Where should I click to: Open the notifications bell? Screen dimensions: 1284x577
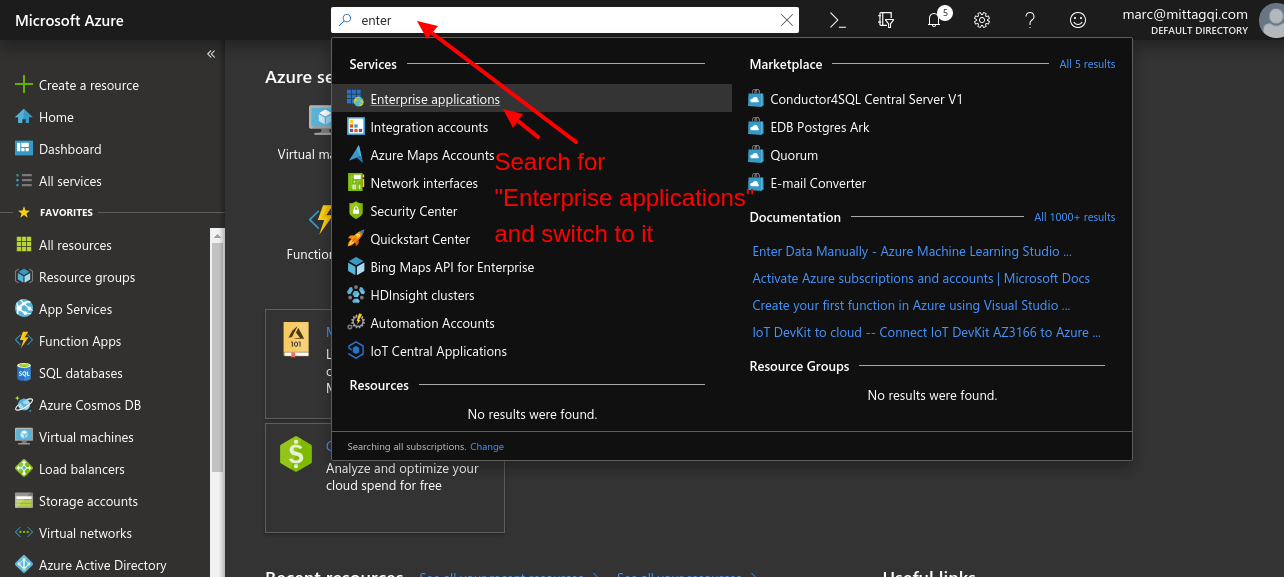click(x=934, y=20)
